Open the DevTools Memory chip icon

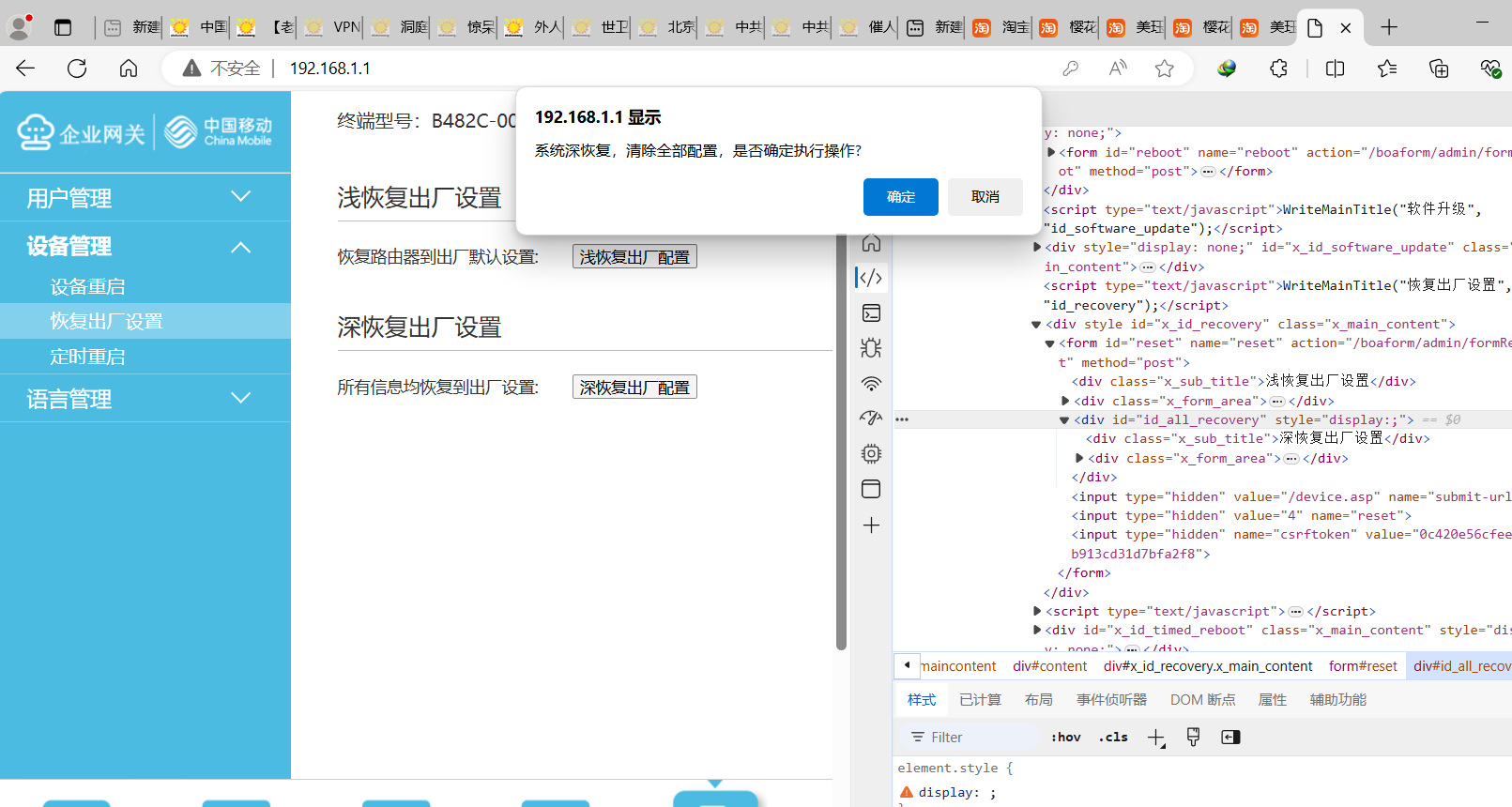click(x=871, y=454)
